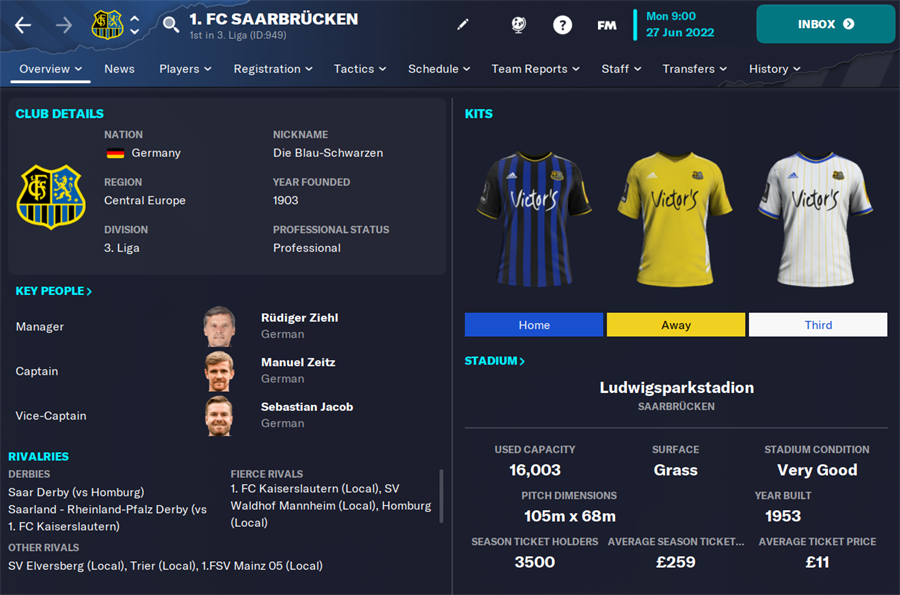The width and height of the screenshot is (900, 595).
Task: Open the News tab
Action: click(x=119, y=69)
